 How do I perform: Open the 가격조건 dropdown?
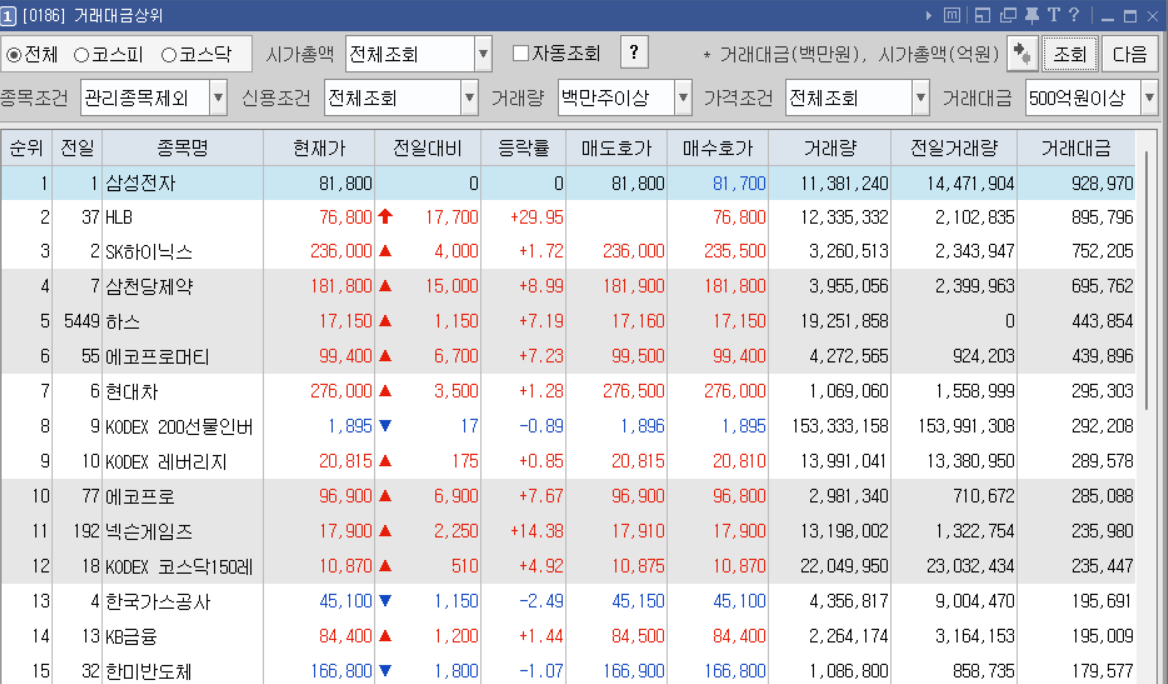pos(921,98)
